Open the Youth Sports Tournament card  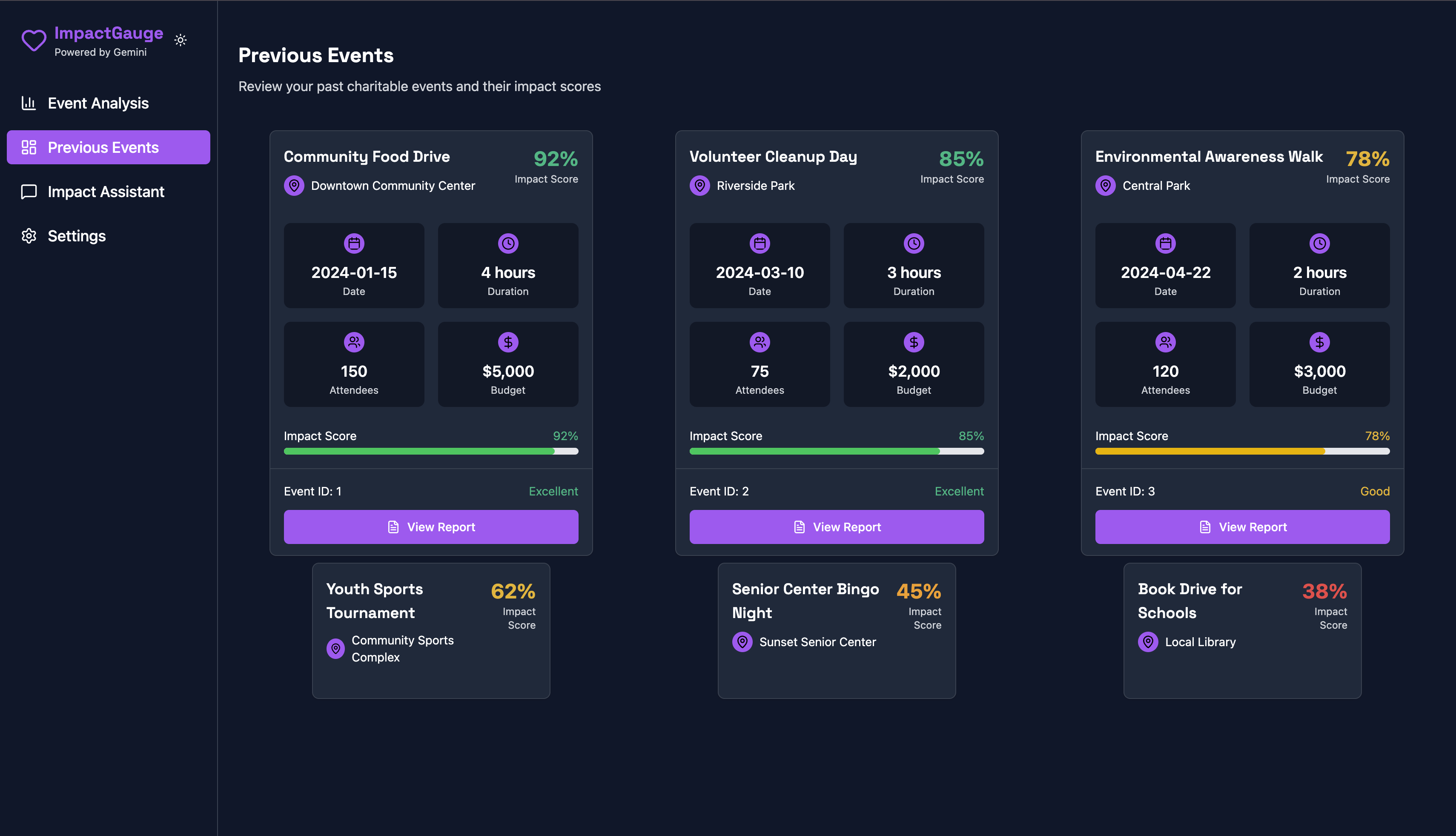coord(430,630)
